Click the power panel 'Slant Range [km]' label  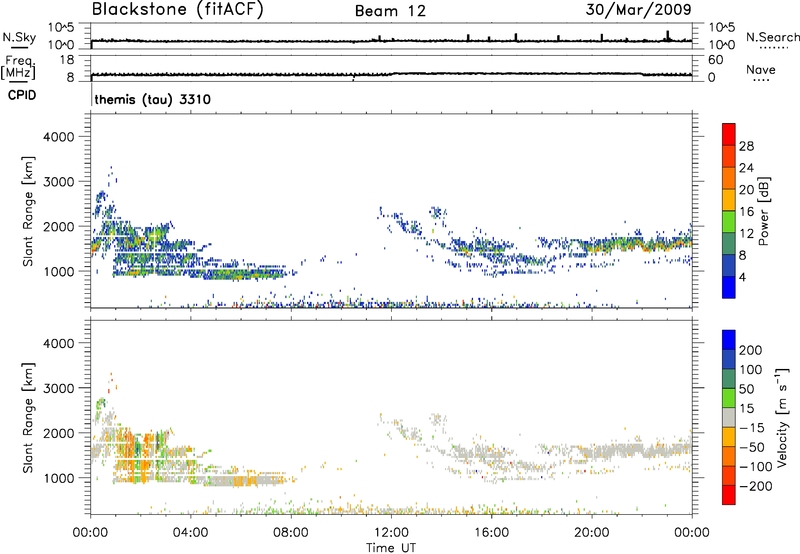pyautogui.click(x=28, y=212)
